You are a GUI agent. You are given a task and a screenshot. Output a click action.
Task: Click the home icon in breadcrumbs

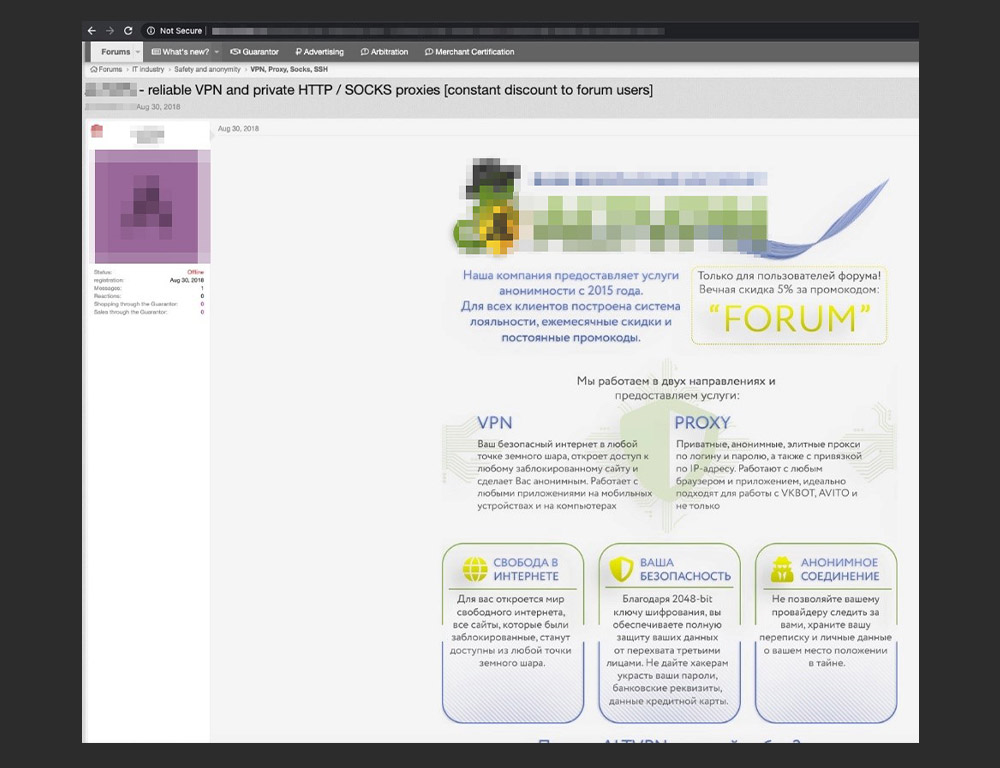coord(93,70)
